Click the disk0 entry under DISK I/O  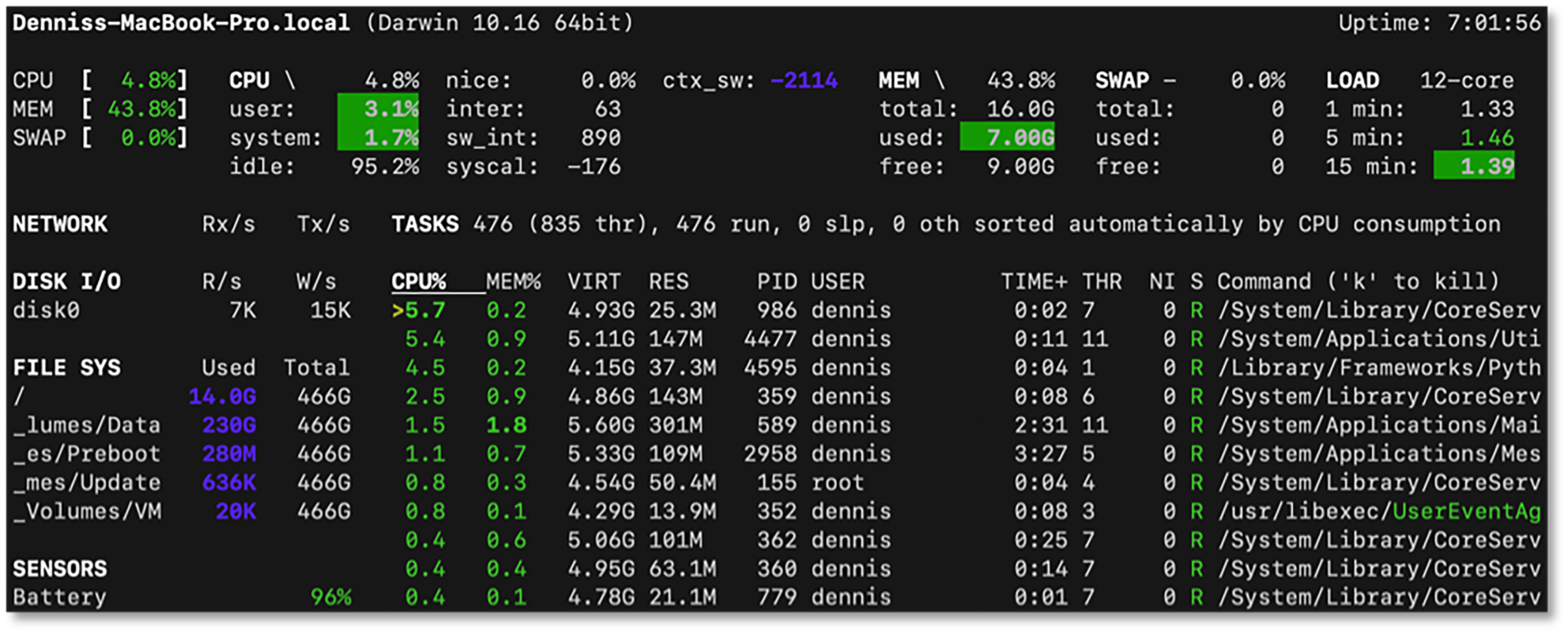click(46, 311)
